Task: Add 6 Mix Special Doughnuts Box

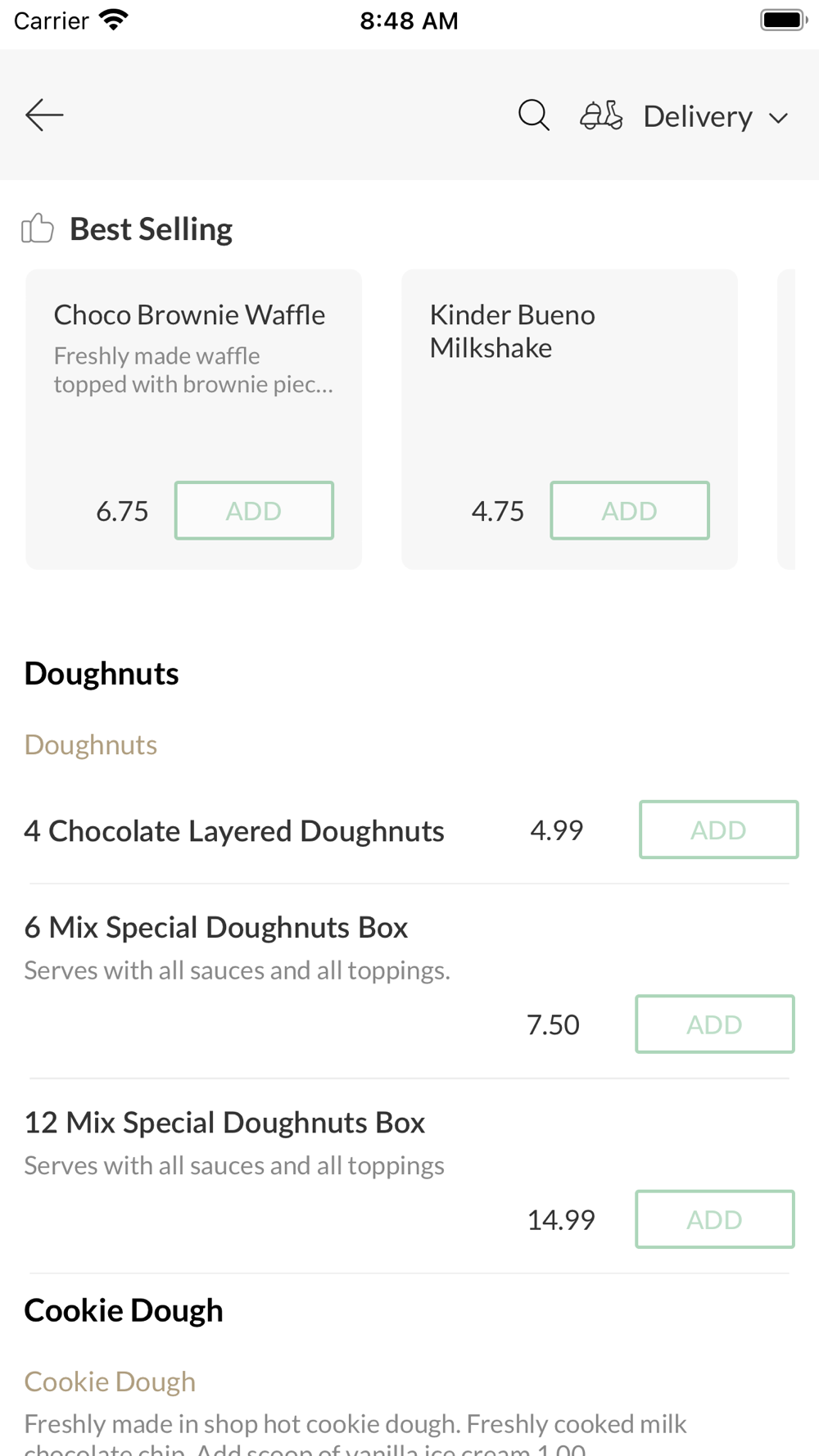Action: coord(715,1024)
